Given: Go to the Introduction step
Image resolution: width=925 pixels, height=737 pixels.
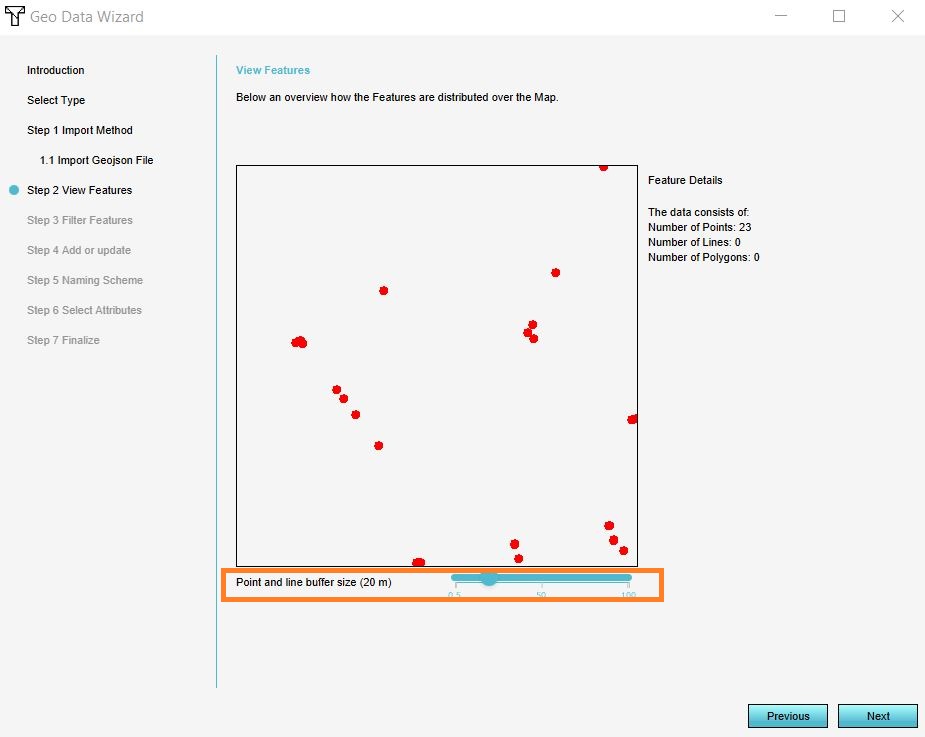Looking at the screenshot, I should pyautogui.click(x=56, y=70).
